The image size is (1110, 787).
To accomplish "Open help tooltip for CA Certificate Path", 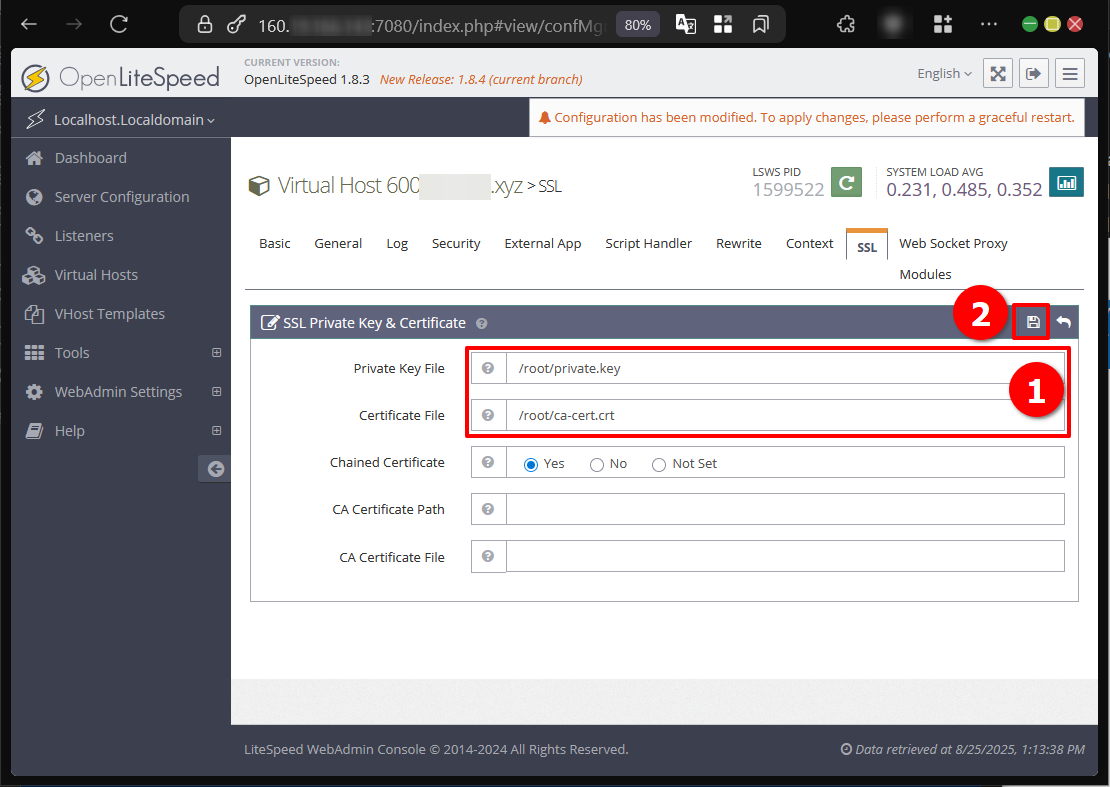I will pos(488,509).
